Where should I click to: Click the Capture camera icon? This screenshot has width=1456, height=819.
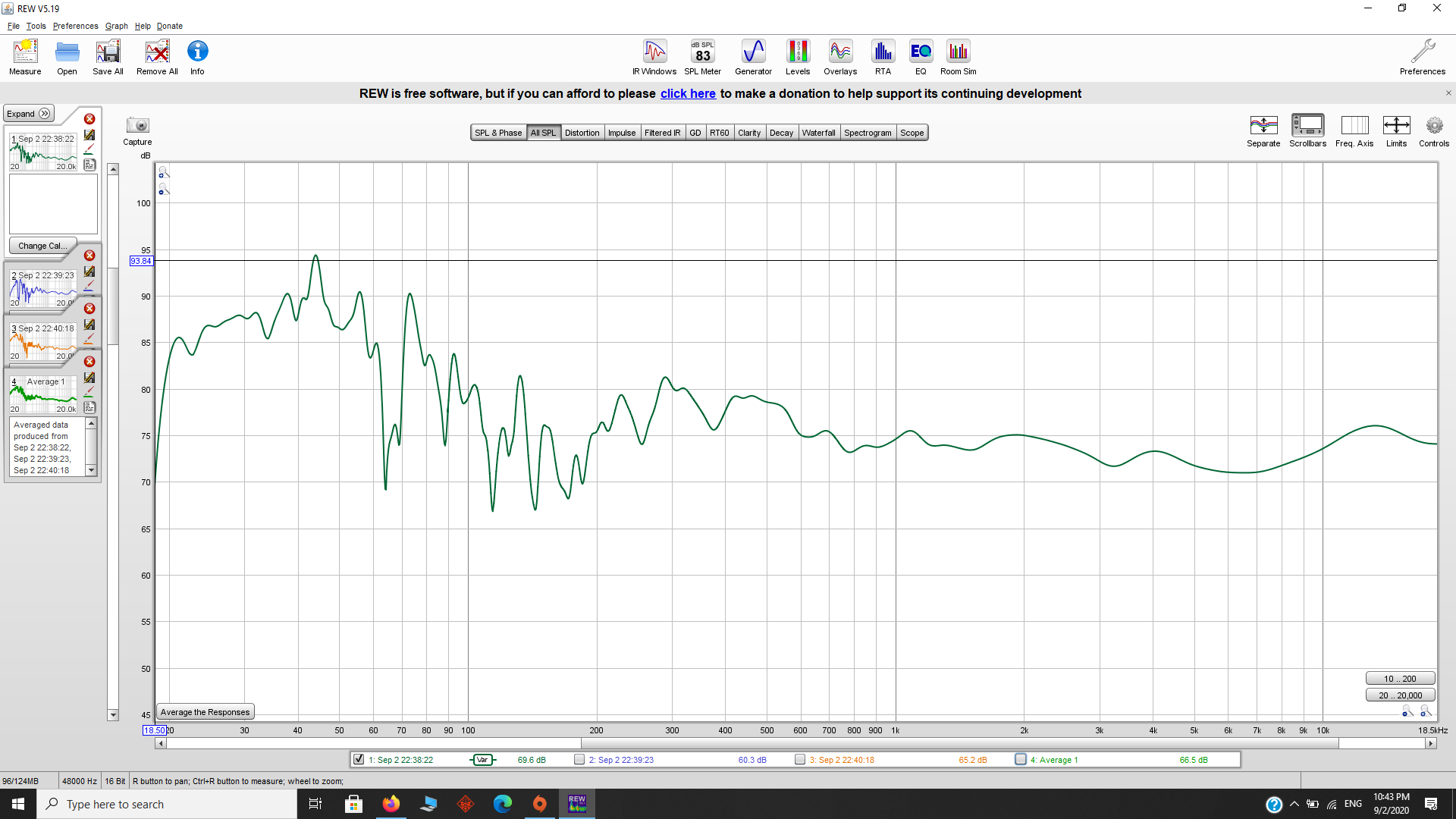[137, 126]
